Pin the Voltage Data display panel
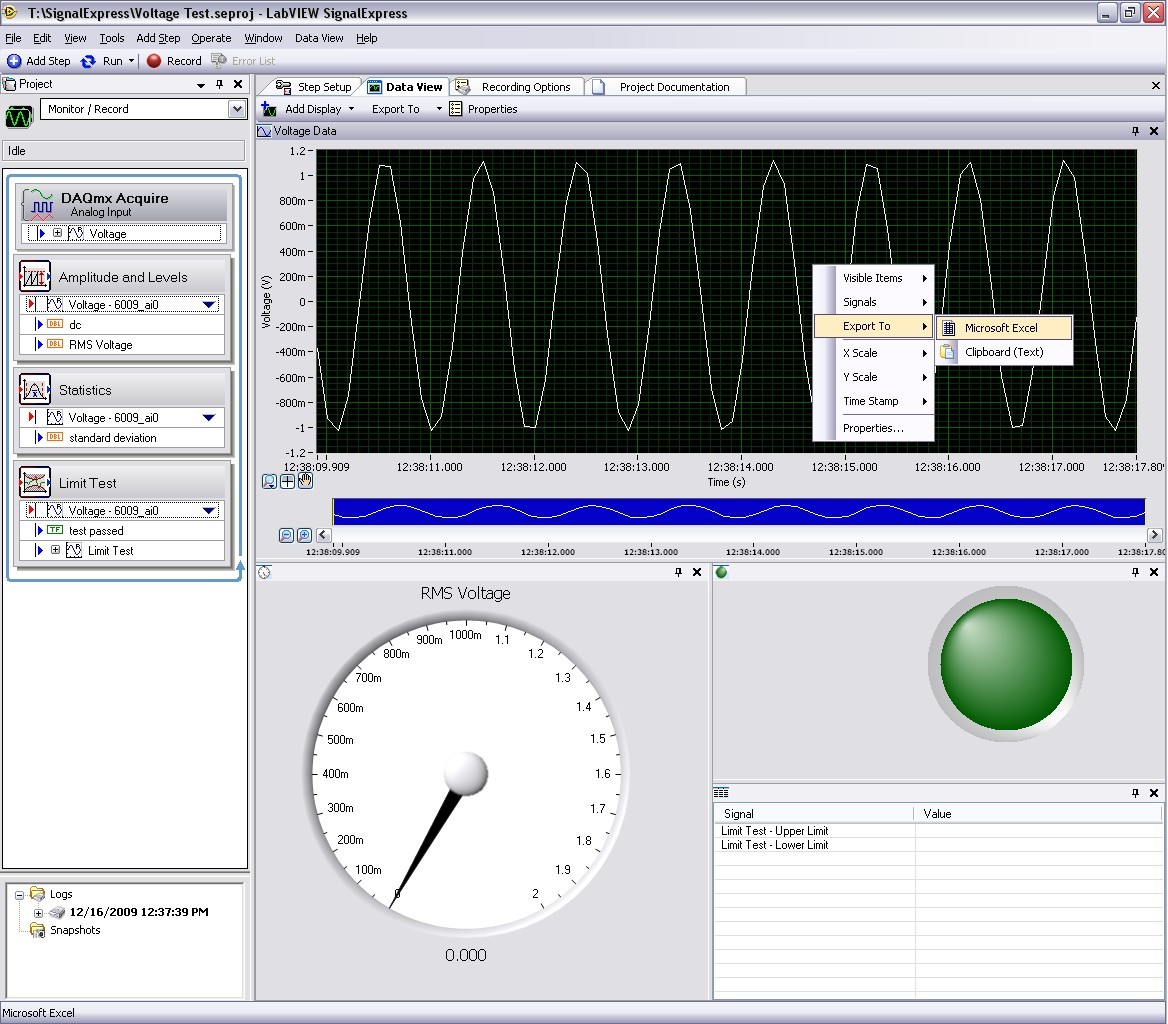 (x=1135, y=131)
